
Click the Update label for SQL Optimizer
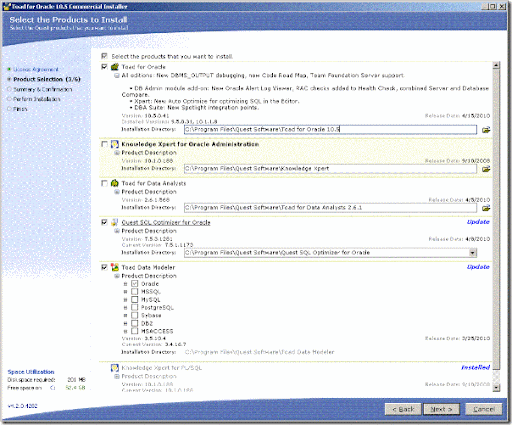(478, 222)
